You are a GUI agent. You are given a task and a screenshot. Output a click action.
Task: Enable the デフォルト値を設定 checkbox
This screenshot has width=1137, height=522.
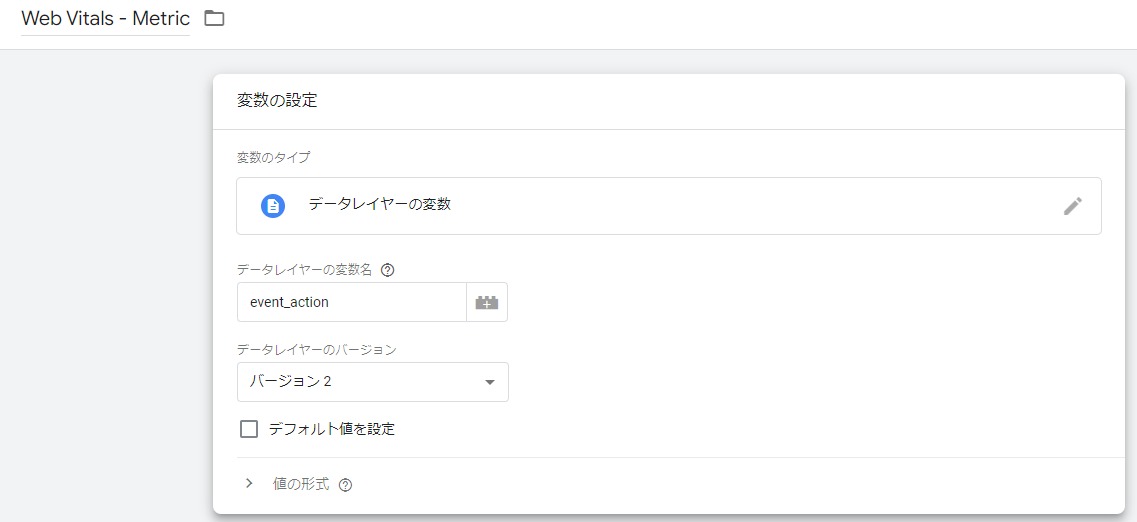(x=249, y=429)
